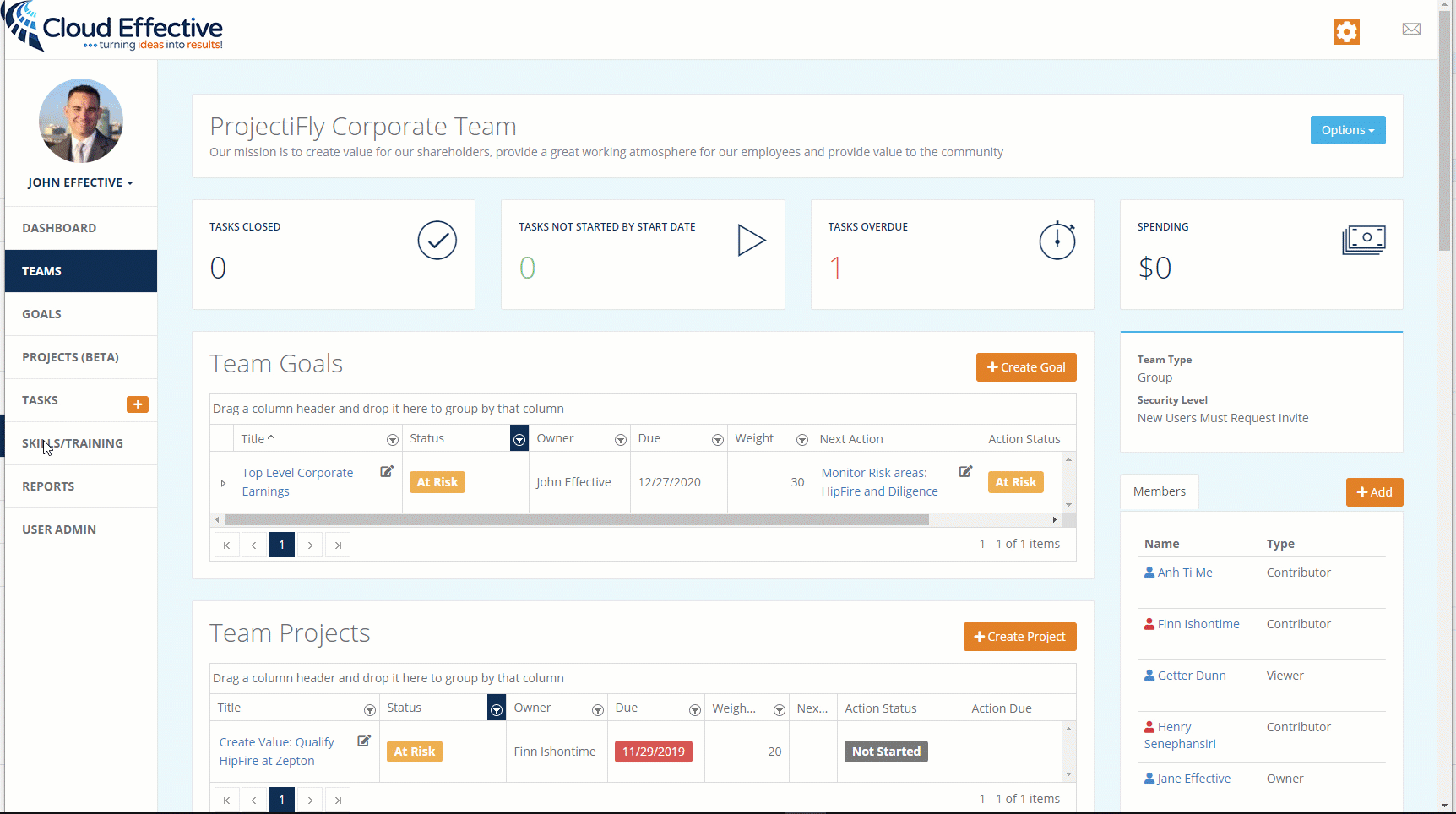Edit Create Value: Qualify HipFire project
The width and height of the screenshot is (1456, 814).
coord(364,741)
